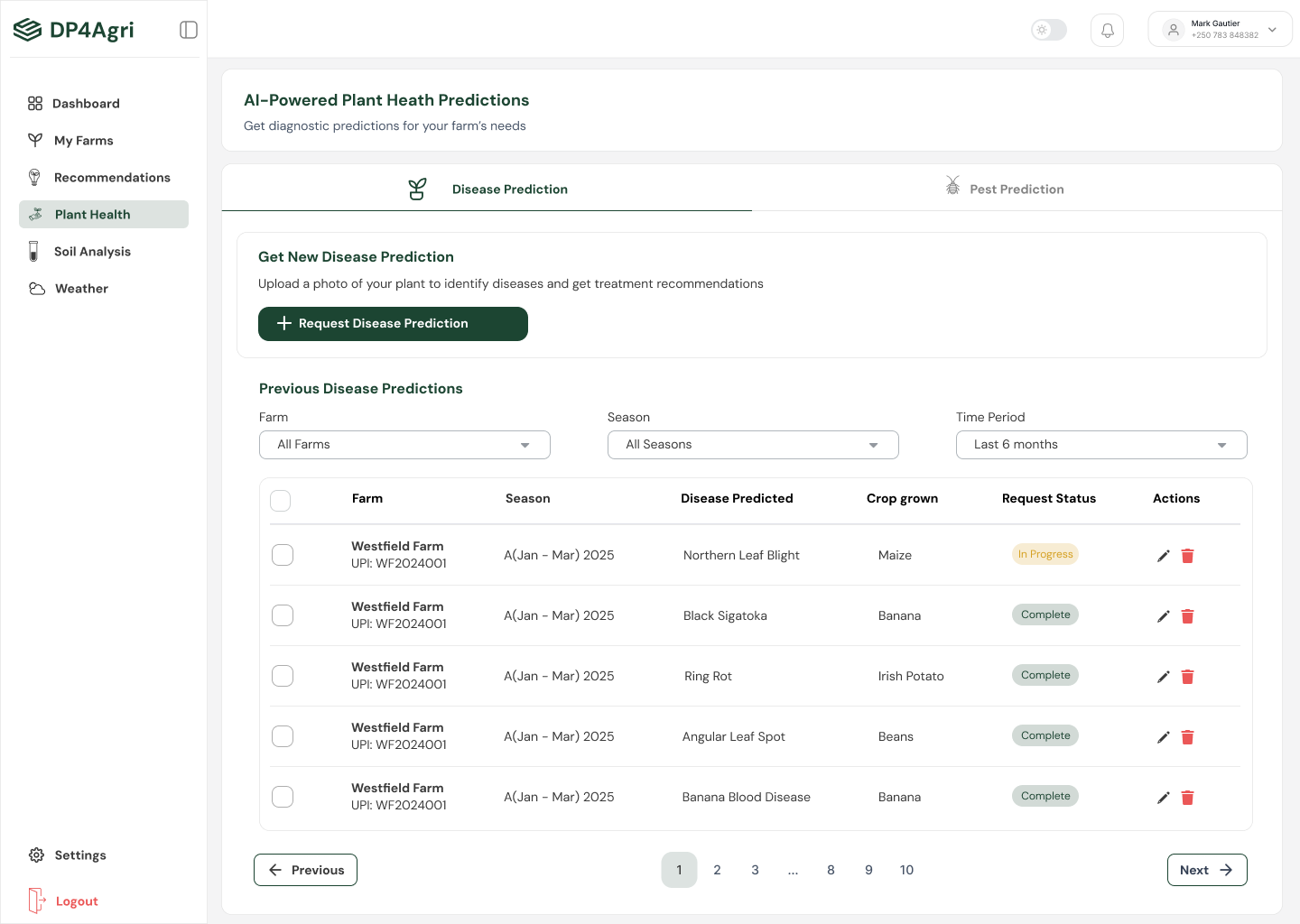Screen dimensions: 1300x924
Task: Edit the Angular Leaf Spot row
Action: point(1164,737)
